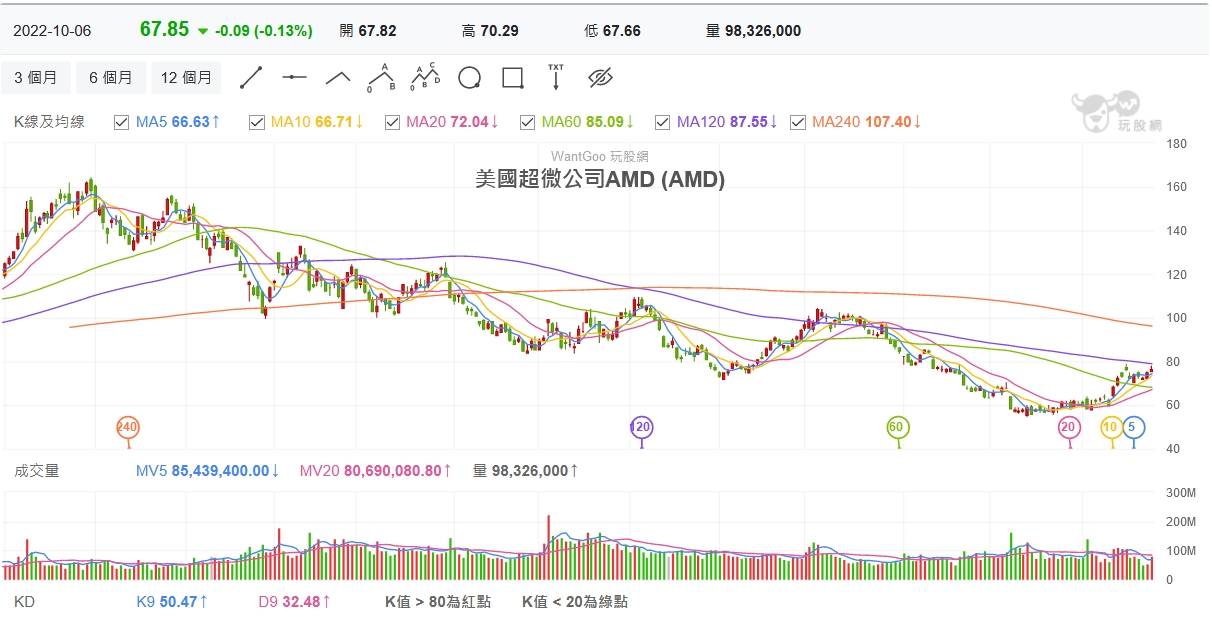This screenshot has width=1212, height=617.
Task: Uncheck the MA60 moving average checkbox
Action: (x=527, y=122)
